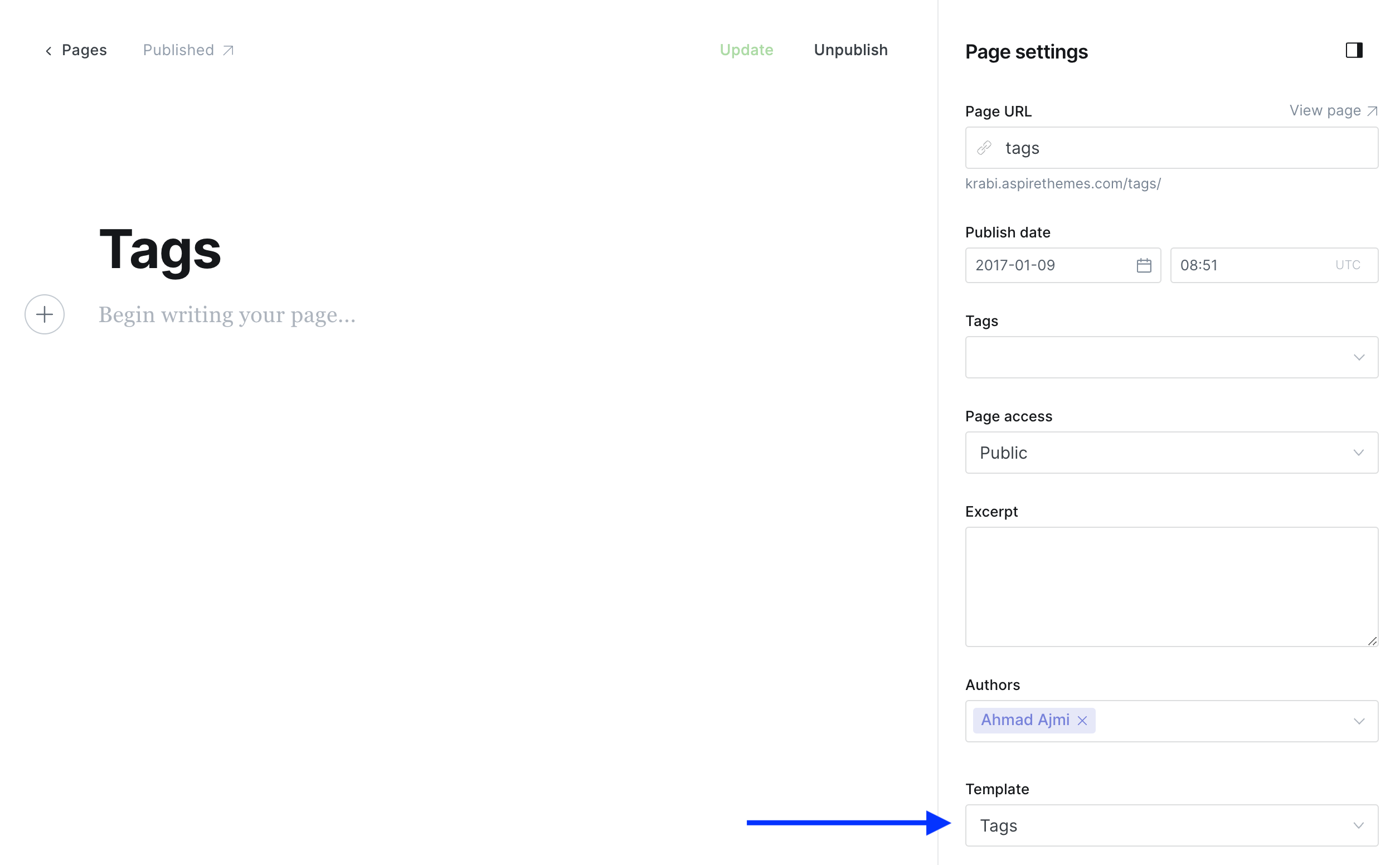Click Unpublish to unpublish this page

pyautogui.click(x=851, y=49)
